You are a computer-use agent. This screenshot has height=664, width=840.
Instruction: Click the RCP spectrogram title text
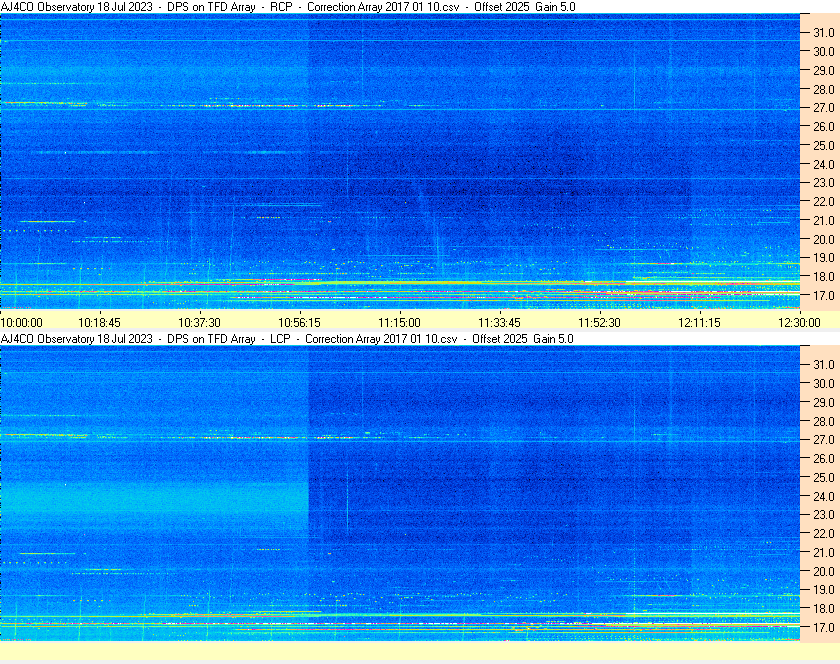click(288, 7)
